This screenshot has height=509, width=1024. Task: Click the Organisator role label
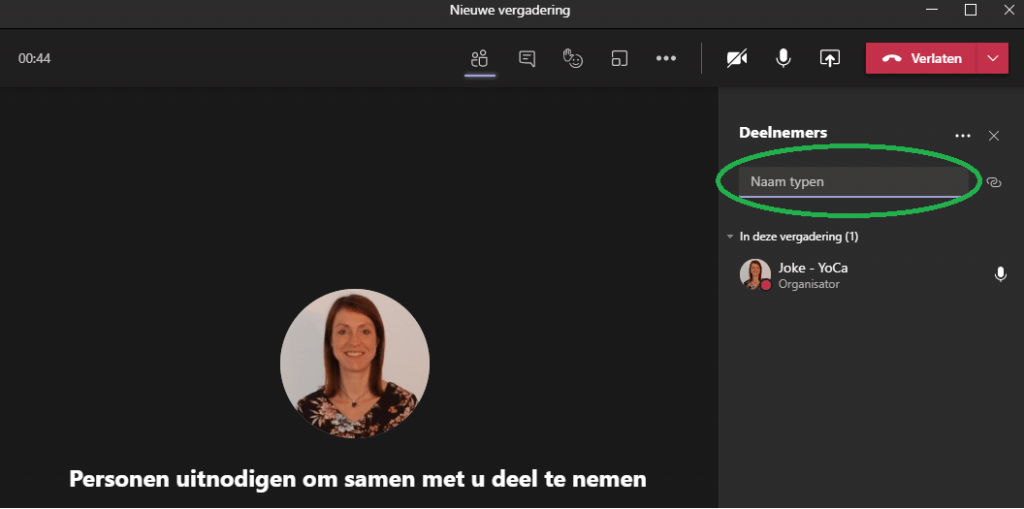(809, 284)
